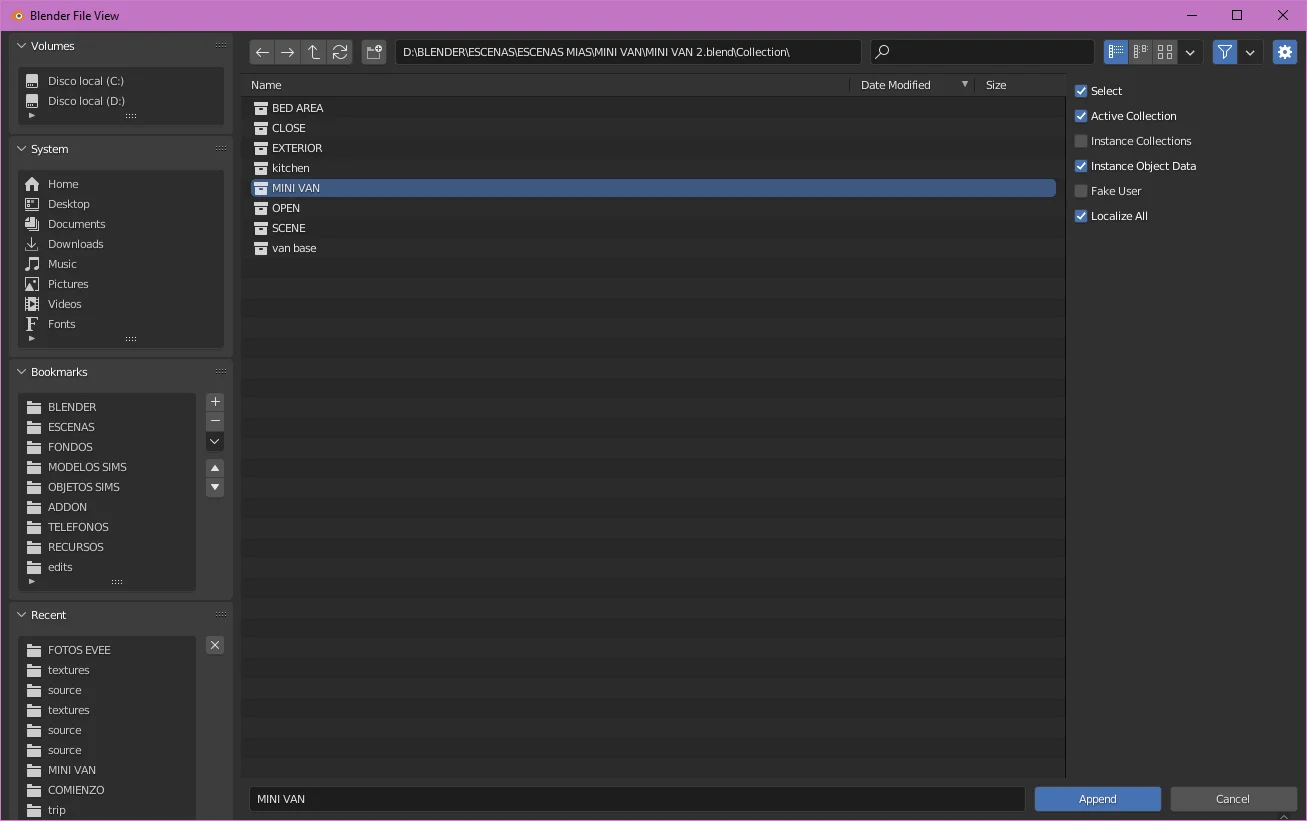Add a new bookmark with plus
The width and height of the screenshot is (1307, 821).
pyautogui.click(x=215, y=402)
